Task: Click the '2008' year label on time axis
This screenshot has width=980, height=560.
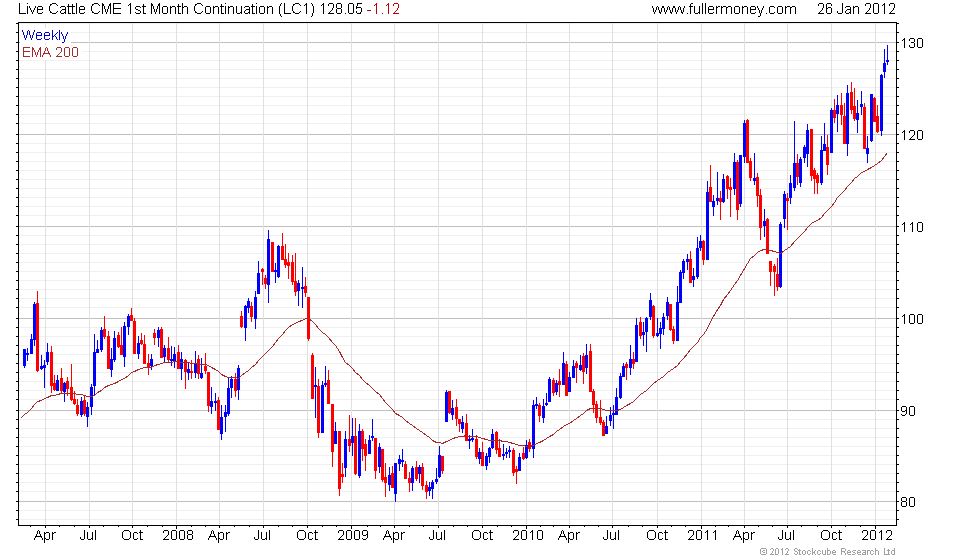Action: click(x=178, y=536)
